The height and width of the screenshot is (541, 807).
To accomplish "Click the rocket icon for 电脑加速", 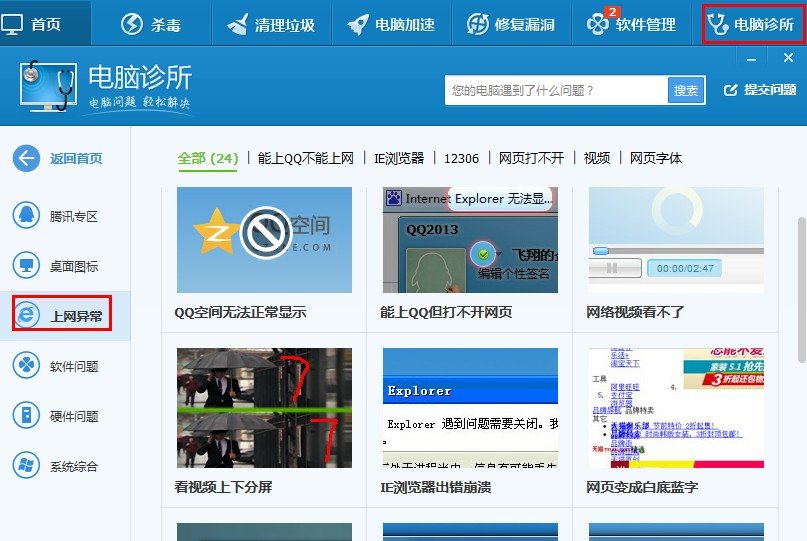I will (x=358, y=24).
